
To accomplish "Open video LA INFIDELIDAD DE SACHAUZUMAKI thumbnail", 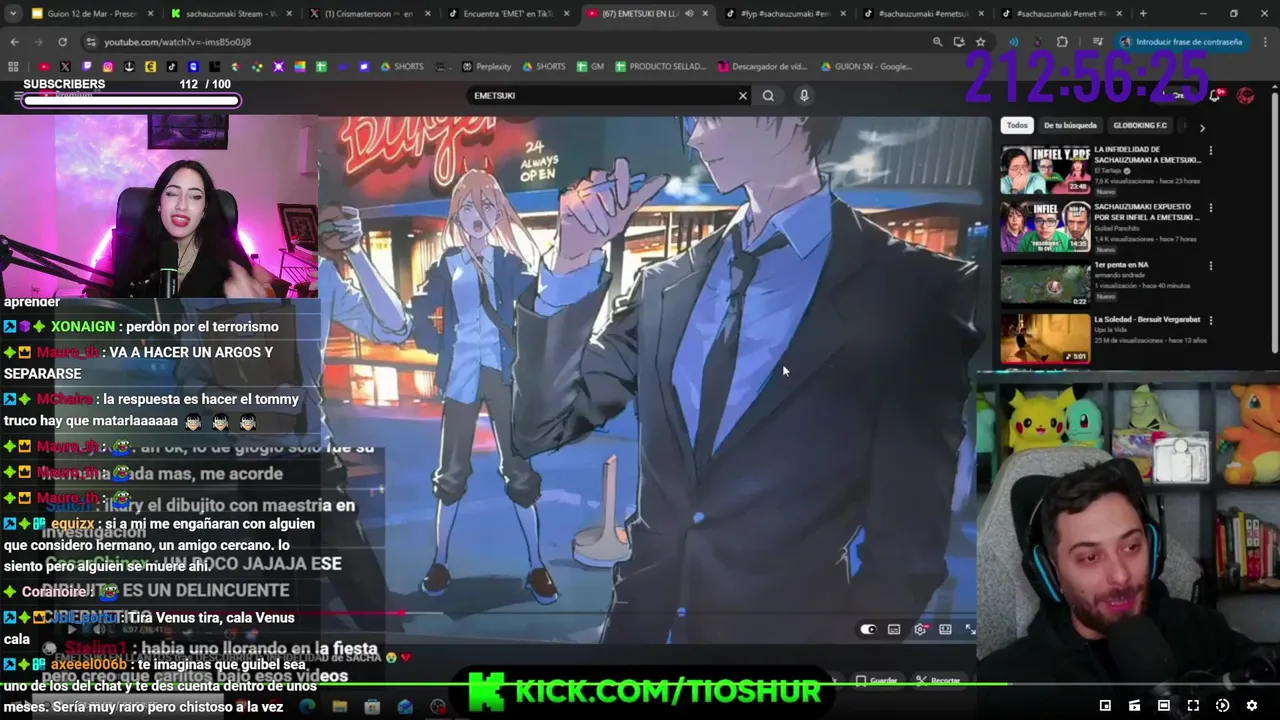I will point(1045,170).
